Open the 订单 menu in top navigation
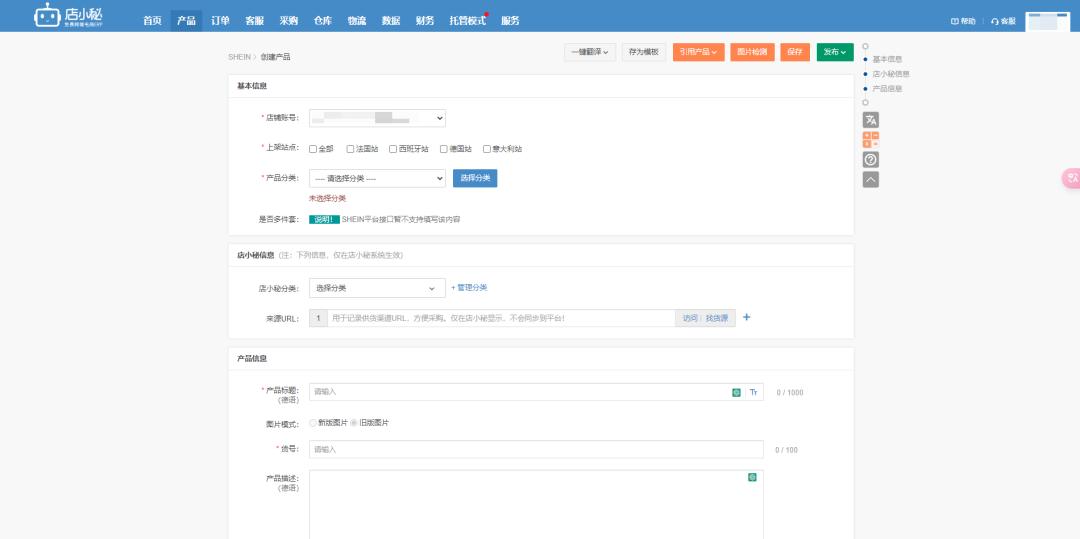Viewport: 1080px width, 539px height. click(220, 20)
